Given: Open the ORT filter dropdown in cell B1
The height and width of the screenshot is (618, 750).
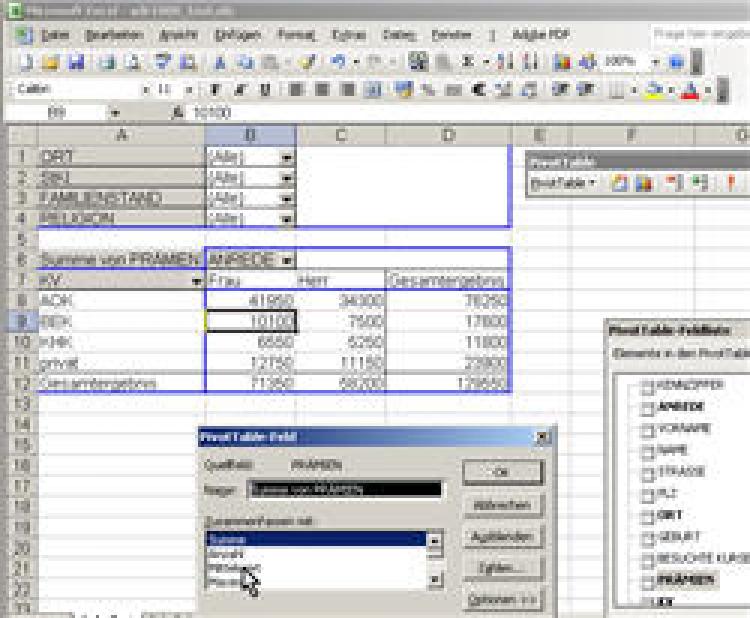Looking at the screenshot, I should [x=287, y=157].
